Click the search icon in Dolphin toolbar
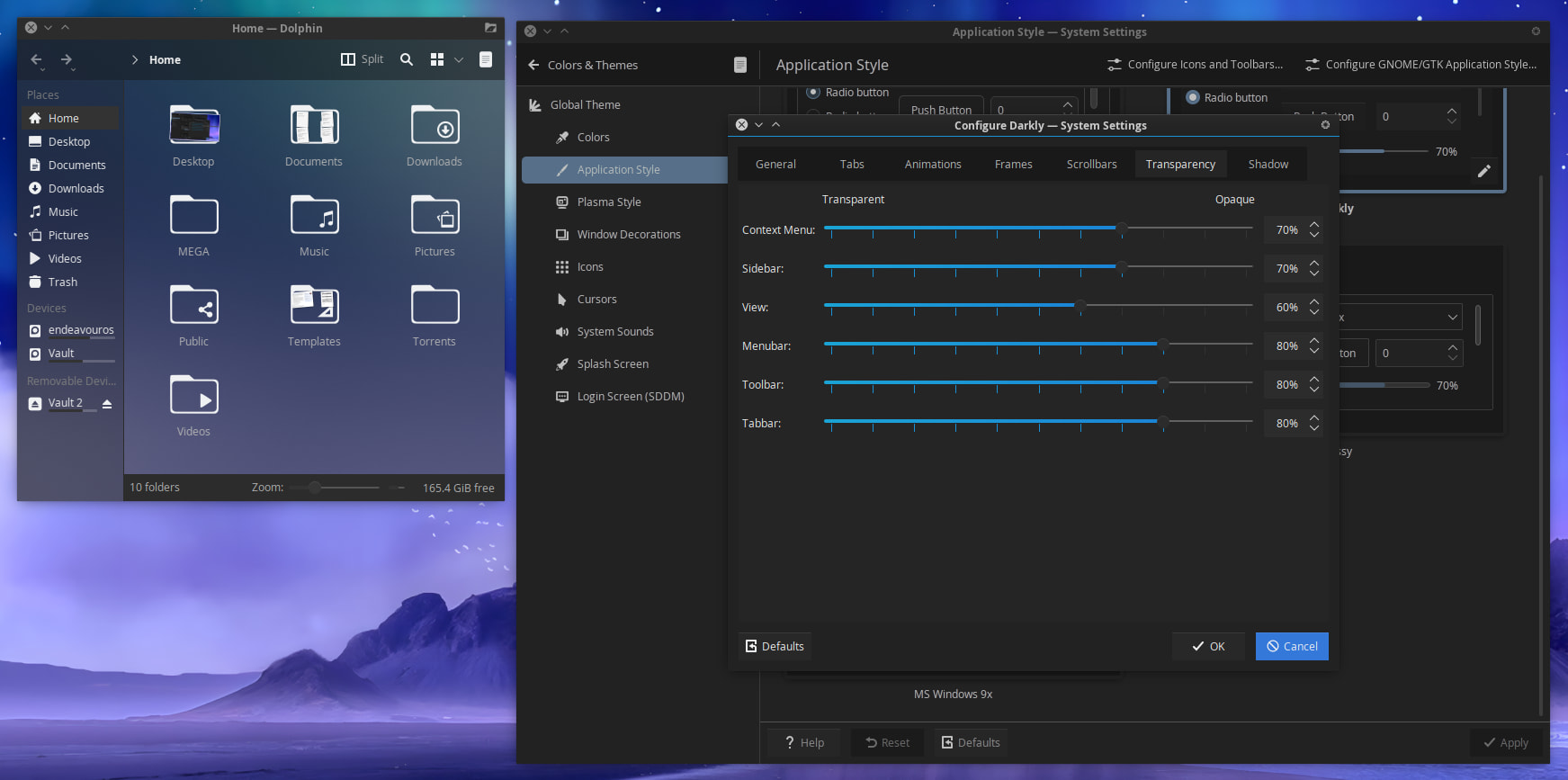This screenshot has width=1568, height=780. (x=407, y=59)
